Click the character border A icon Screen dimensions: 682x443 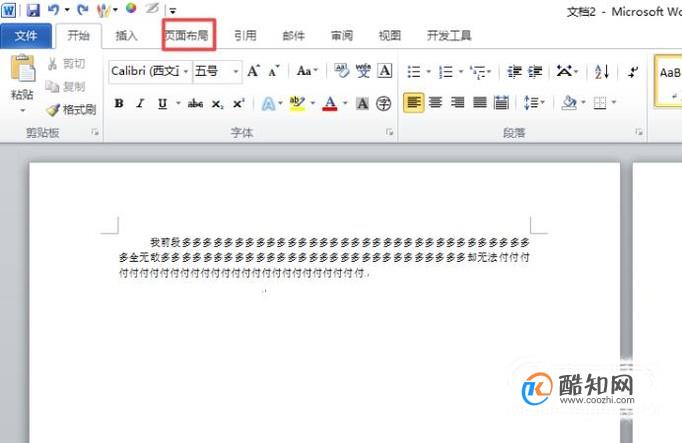point(384,70)
